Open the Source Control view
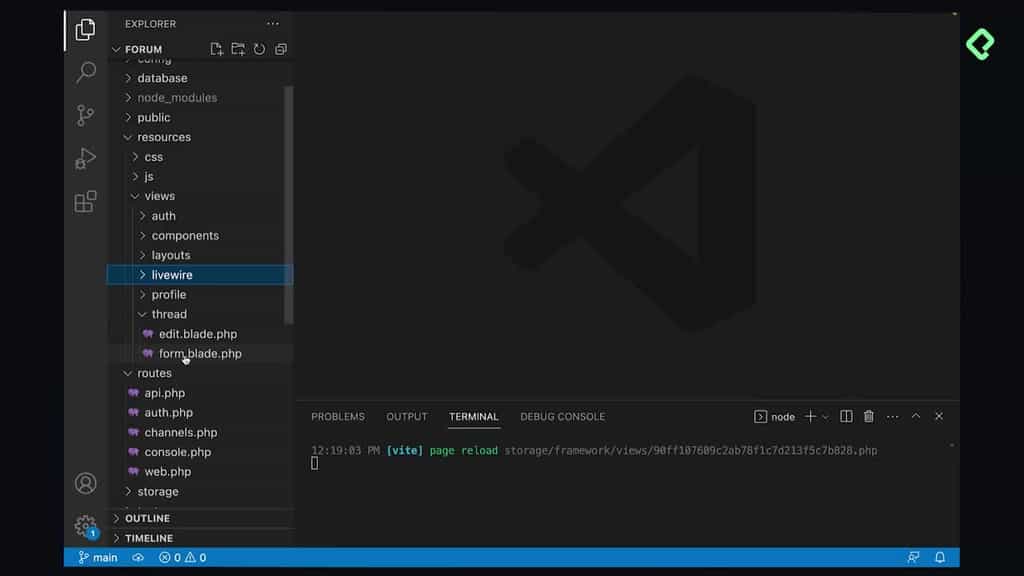This screenshot has height=576, width=1024. (85, 115)
